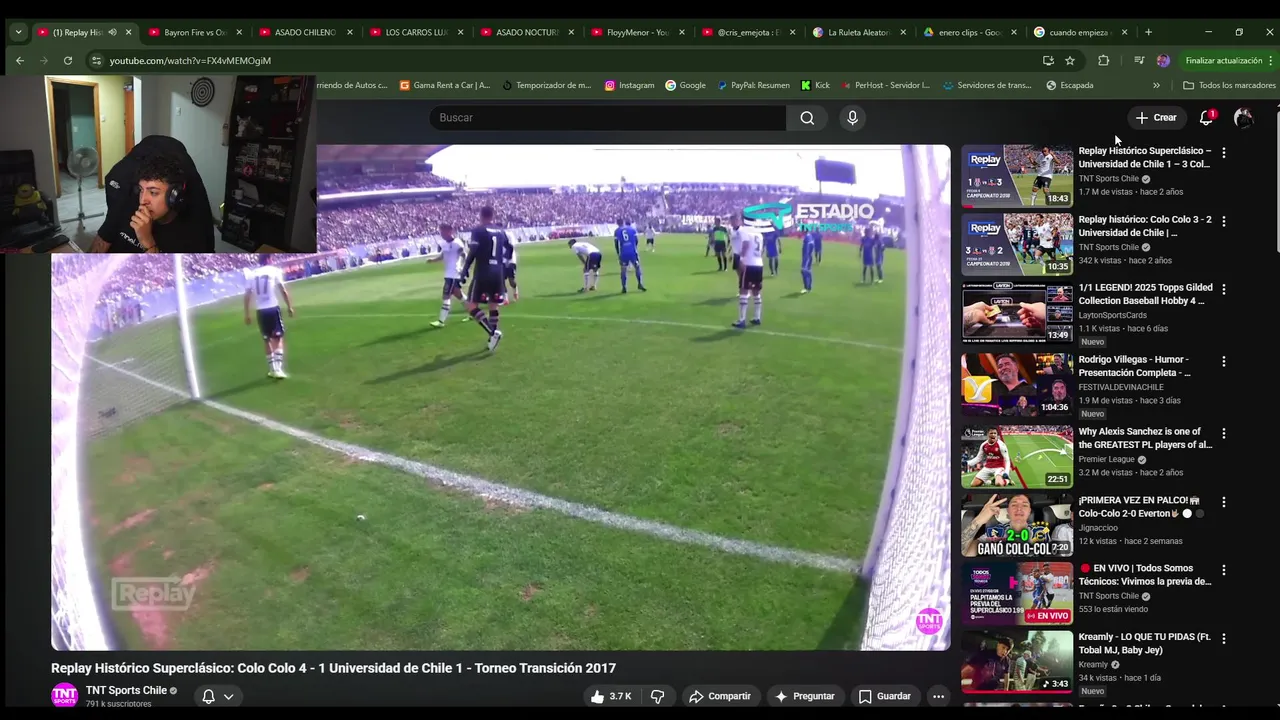Viewport: 1280px width, 720px height.
Task: Open Kick bookmark
Action: coord(815,85)
